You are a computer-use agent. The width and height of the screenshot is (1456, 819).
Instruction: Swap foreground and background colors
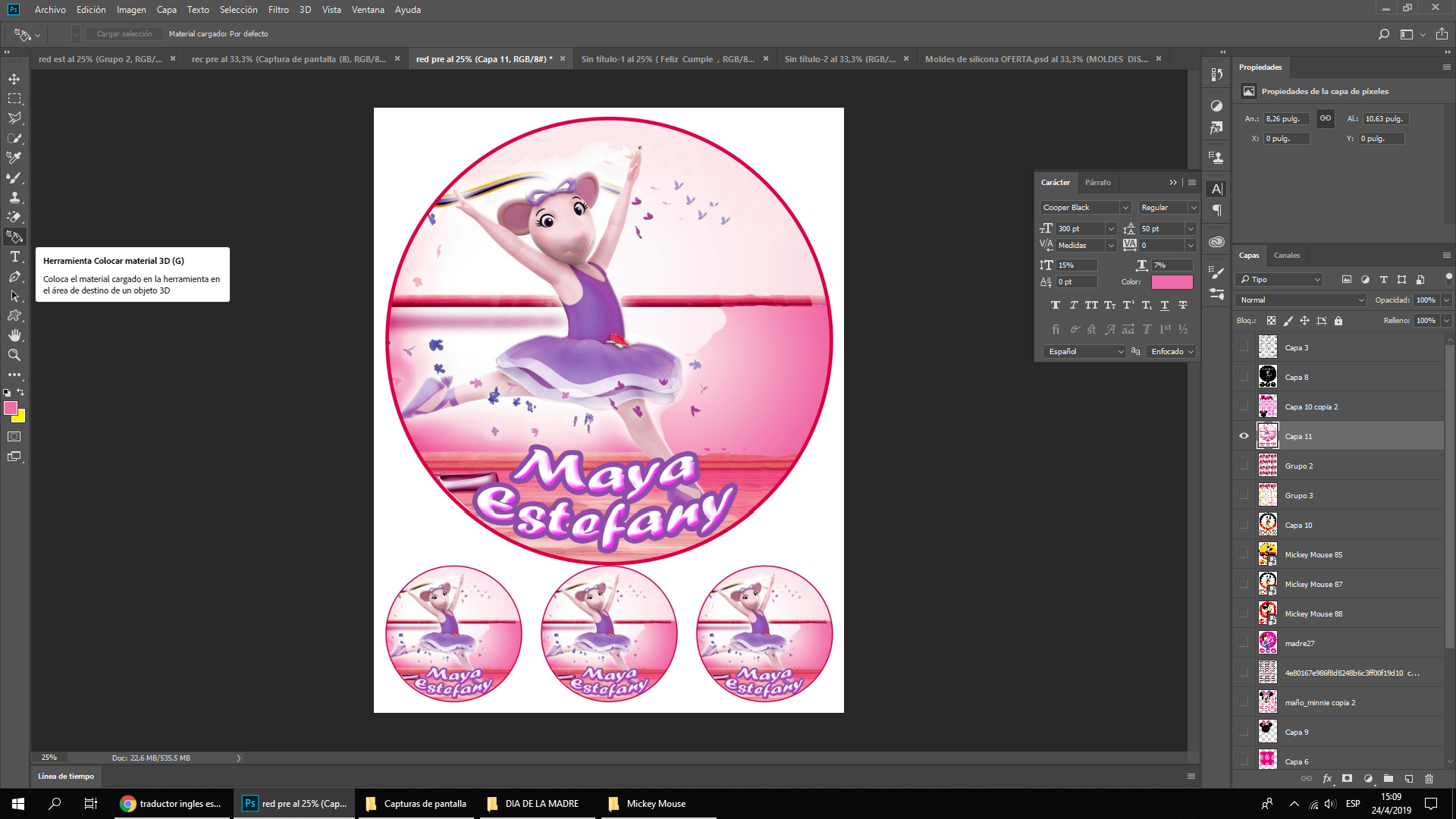(x=21, y=392)
